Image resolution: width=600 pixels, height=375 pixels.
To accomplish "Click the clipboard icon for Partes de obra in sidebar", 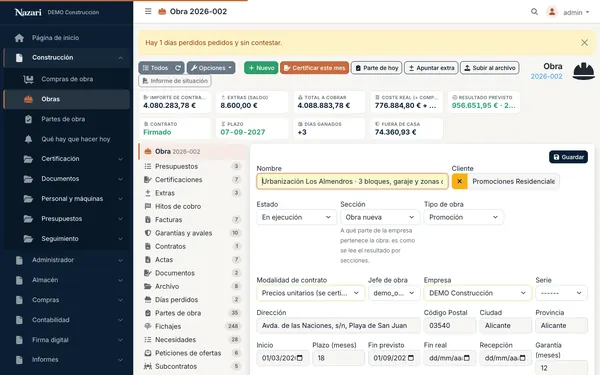I will click(28, 119).
